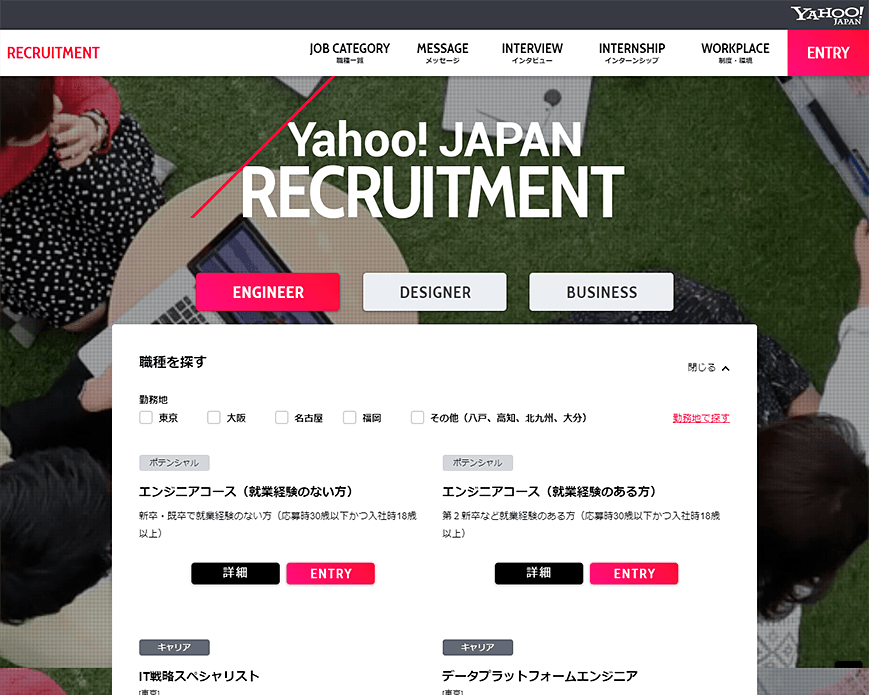Open the MESSAGE navigation menu
Screen dimensions: 869x695
pyautogui.click(x=442, y=52)
